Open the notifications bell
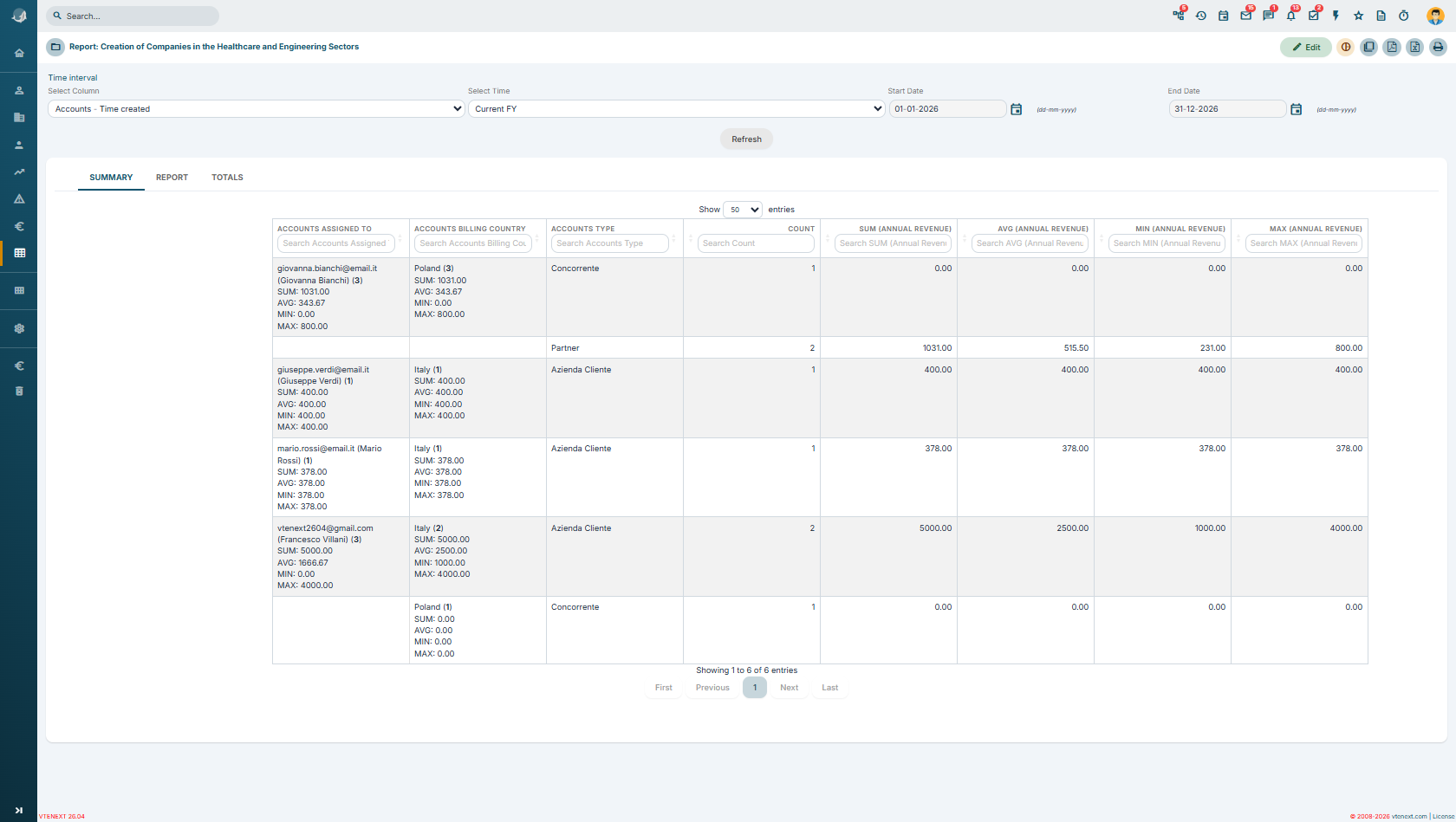 click(1290, 16)
